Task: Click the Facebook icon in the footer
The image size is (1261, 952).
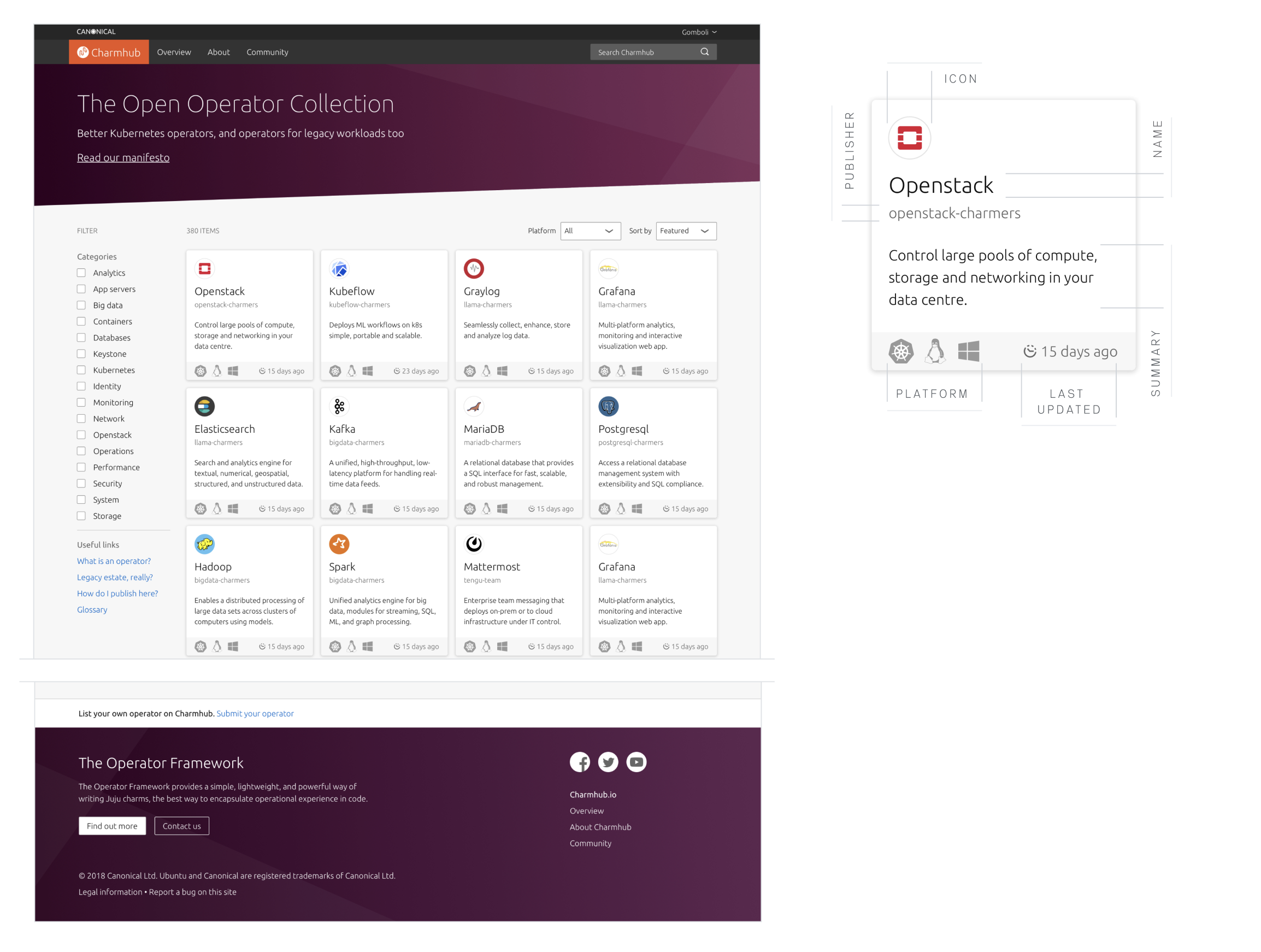Action: (x=580, y=762)
